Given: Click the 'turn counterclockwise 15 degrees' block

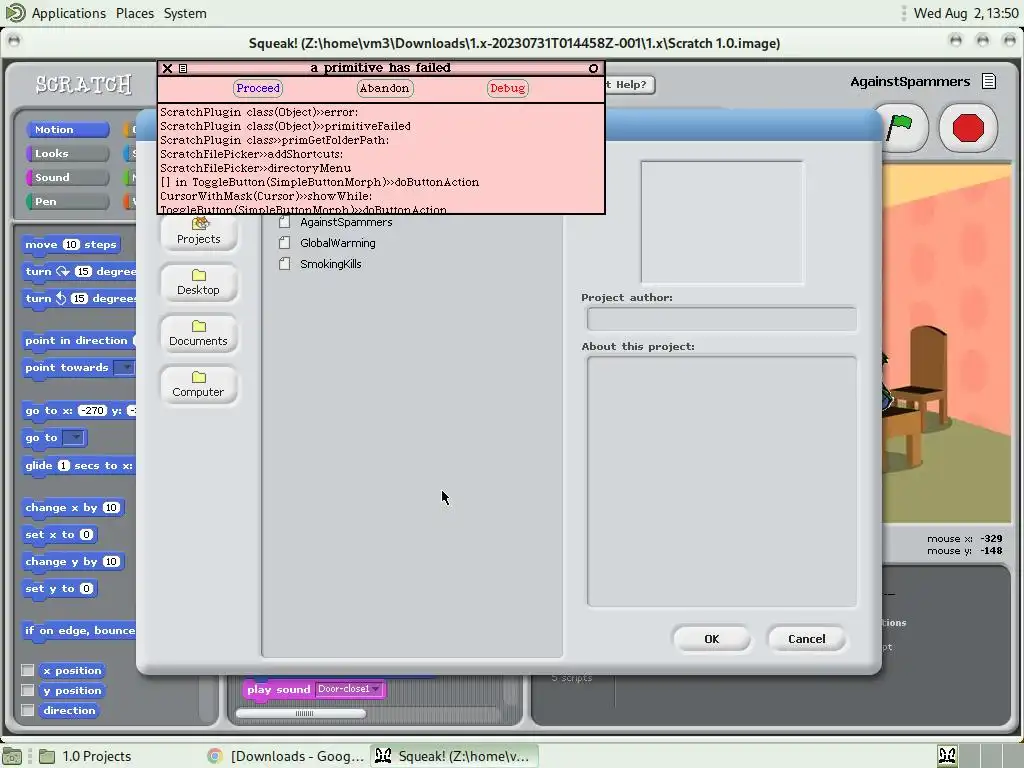Looking at the screenshot, I should tap(78, 299).
